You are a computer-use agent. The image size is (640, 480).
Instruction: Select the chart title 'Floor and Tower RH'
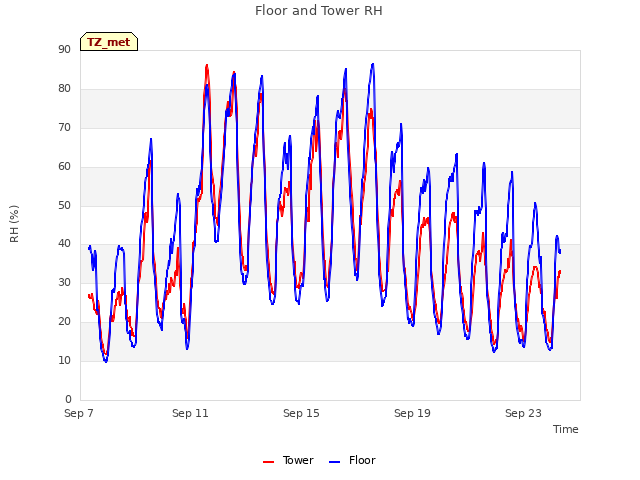(319, 10)
